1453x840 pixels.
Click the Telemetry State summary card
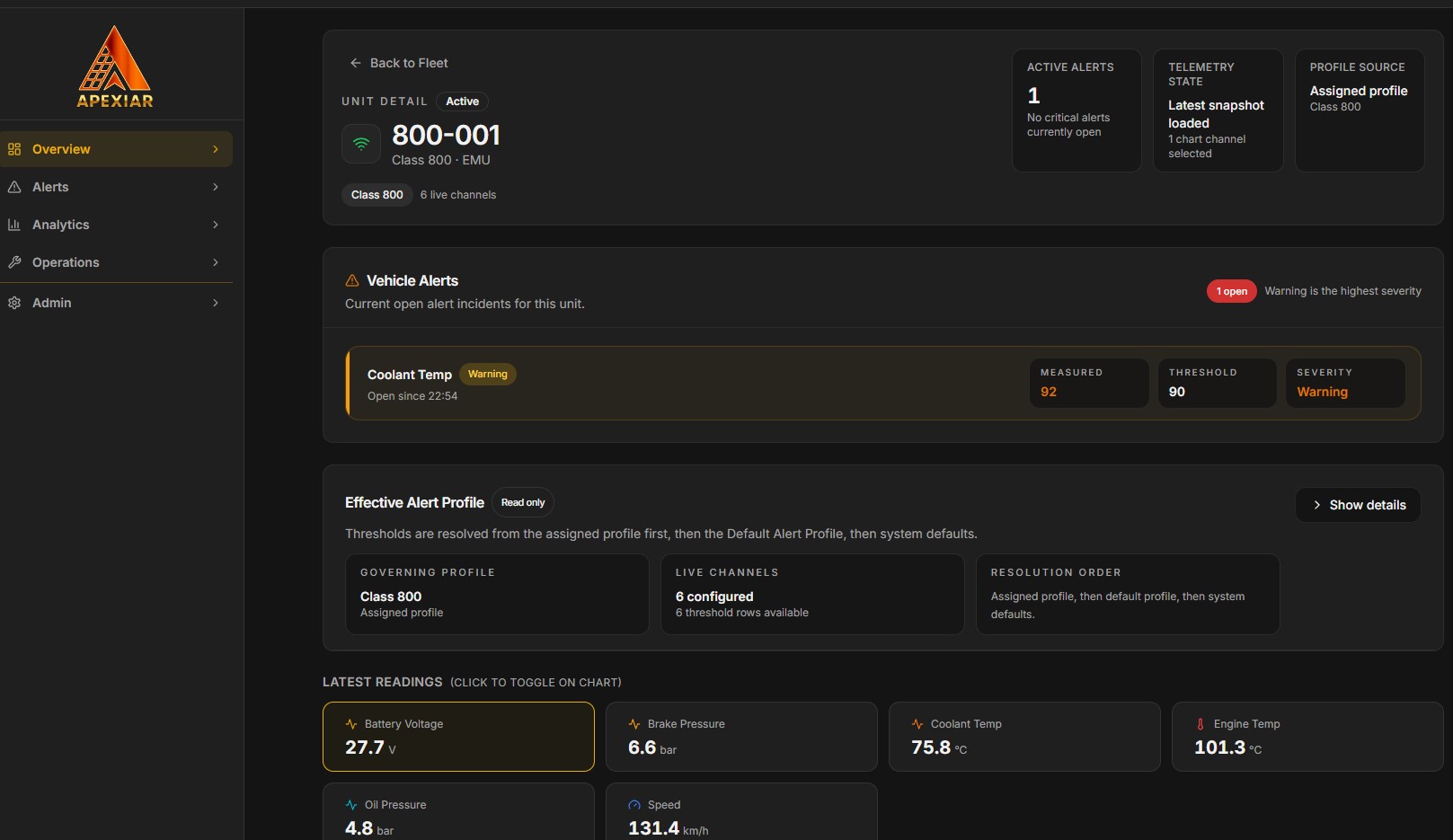click(x=1218, y=110)
